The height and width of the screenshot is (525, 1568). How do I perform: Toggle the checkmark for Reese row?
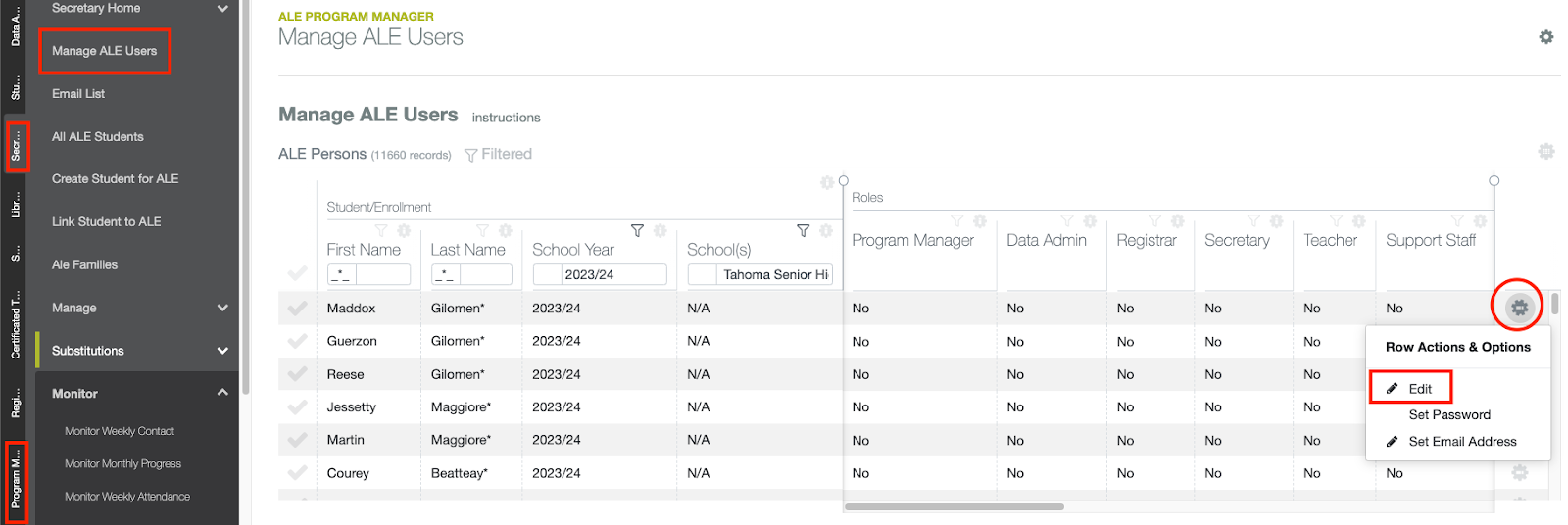coord(297,374)
